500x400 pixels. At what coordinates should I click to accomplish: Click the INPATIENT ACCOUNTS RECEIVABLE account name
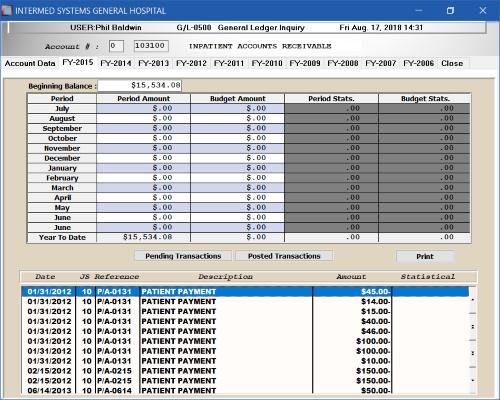click(x=260, y=46)
